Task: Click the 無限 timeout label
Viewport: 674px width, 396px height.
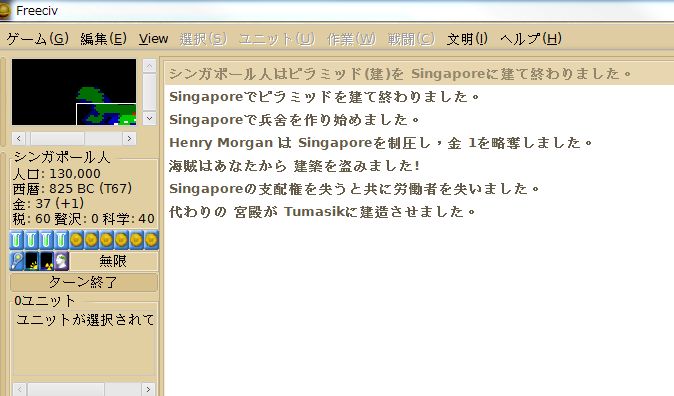Action: click(113, 261)
